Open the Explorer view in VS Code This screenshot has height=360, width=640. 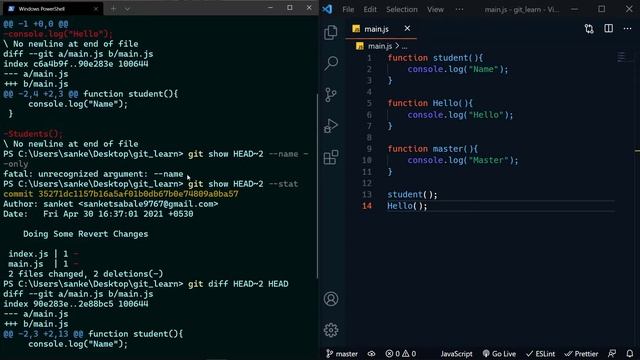[x=331, y=33]
